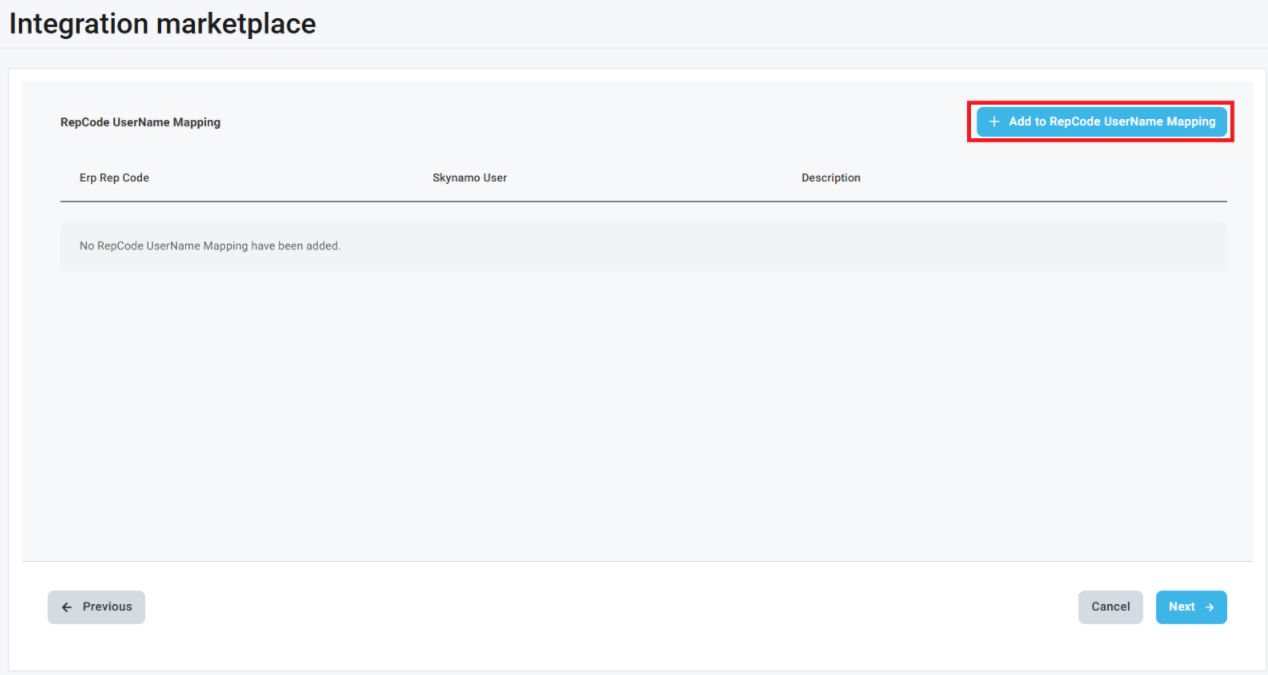1268x675 pixels.
Task: Click the Description column header
Action: [x=830, y=178]
